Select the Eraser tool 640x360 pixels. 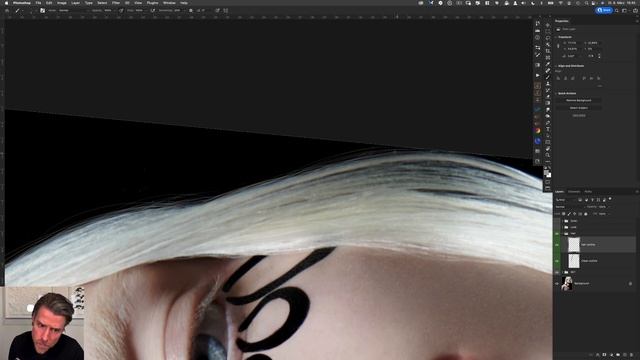tap(548, 96)
